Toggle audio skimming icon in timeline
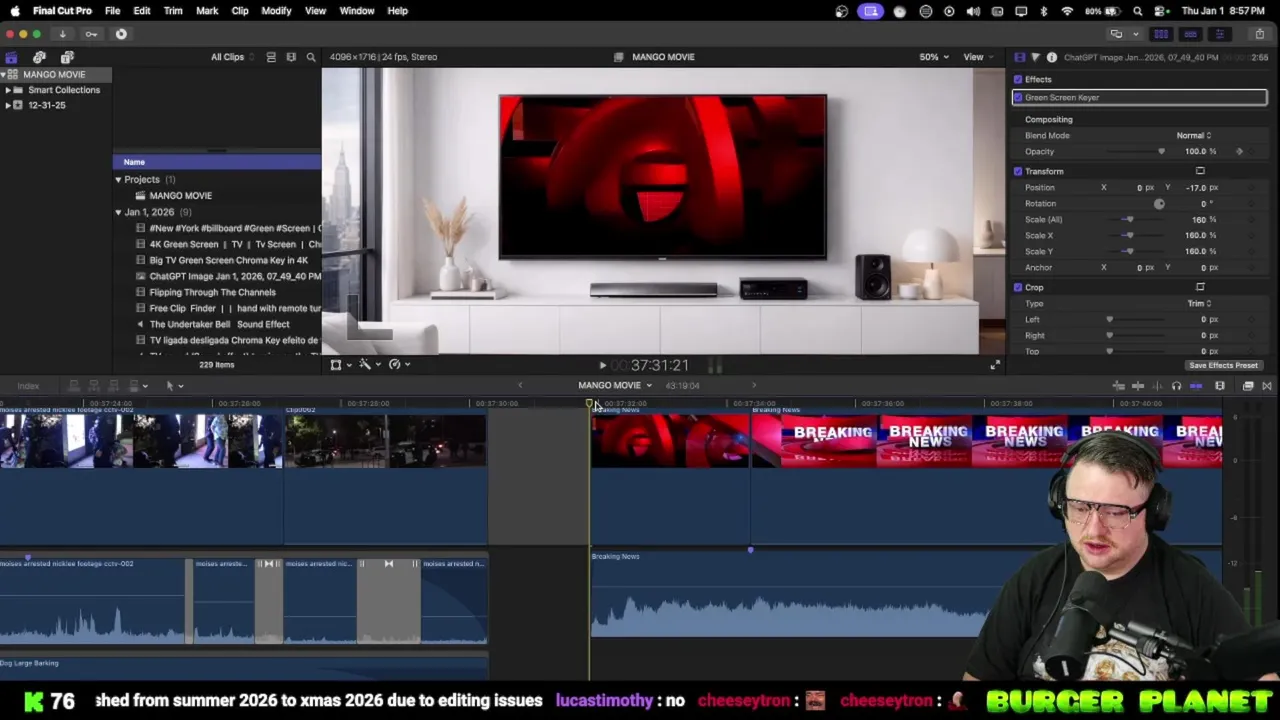The height and width of the screenshot is (720, 1280). 1157,386
